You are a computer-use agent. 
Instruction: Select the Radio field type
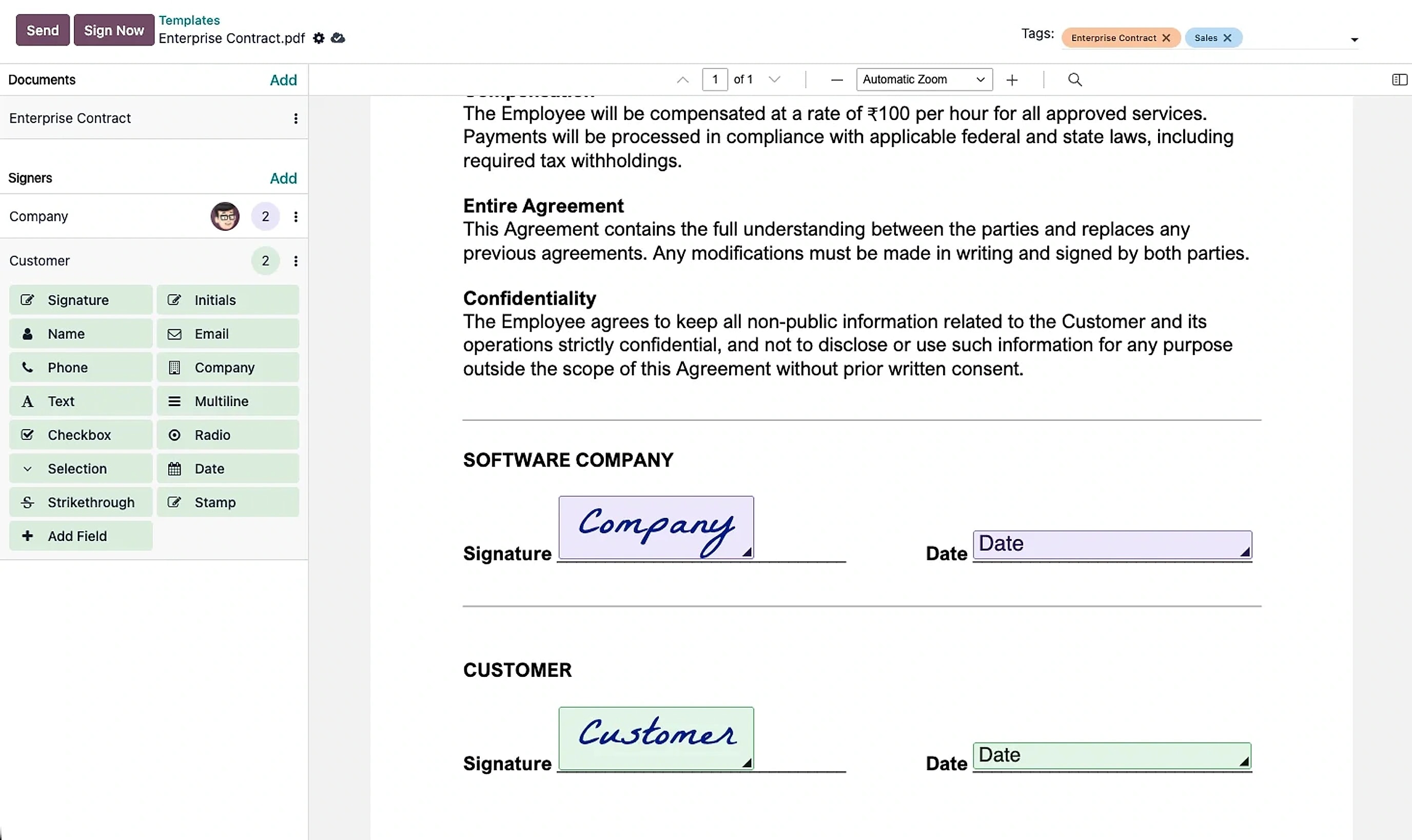(228, 435)
